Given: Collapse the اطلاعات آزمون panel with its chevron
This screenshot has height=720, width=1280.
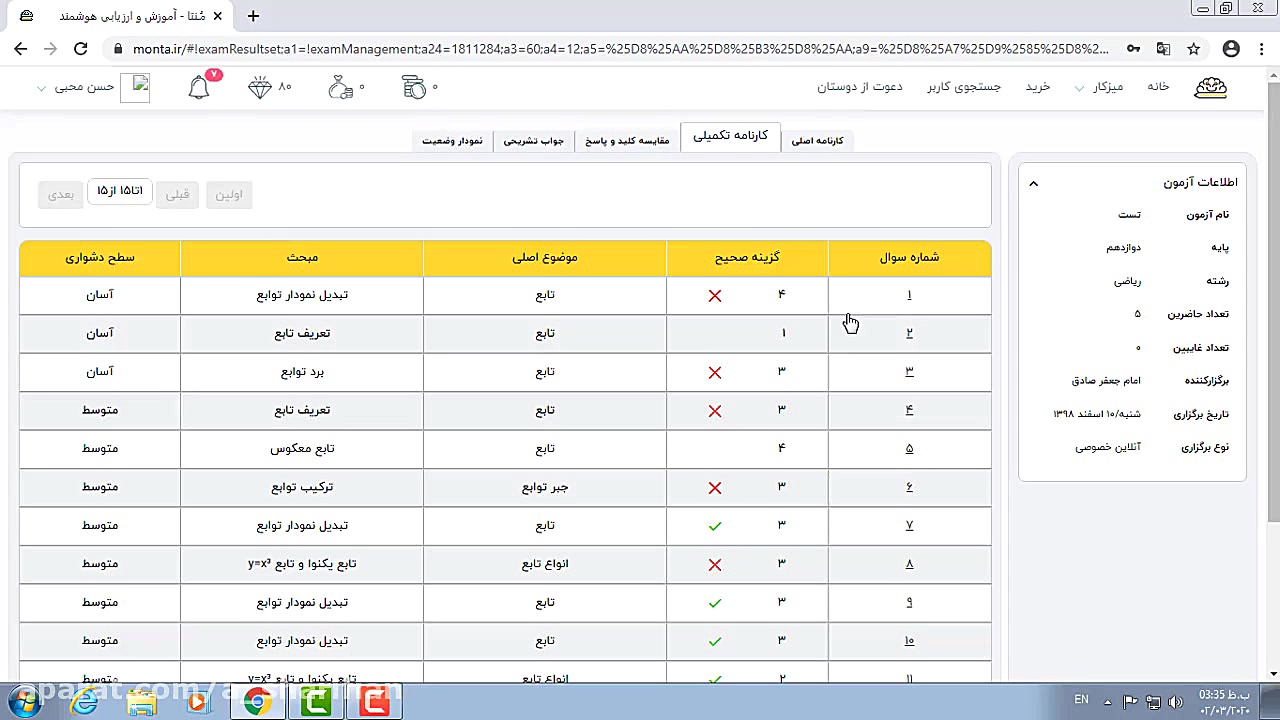Looking at the screenshot, I should click(1033, 183).
